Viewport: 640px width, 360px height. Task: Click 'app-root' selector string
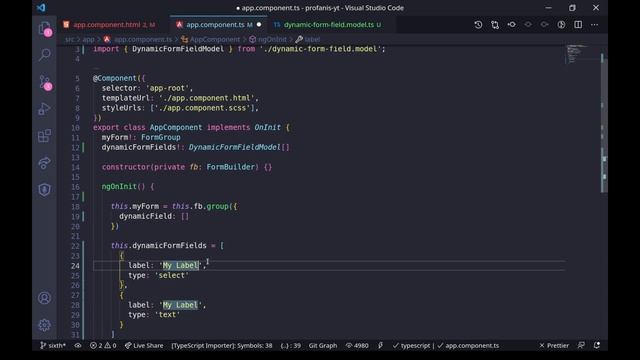(x=167, y=88)
